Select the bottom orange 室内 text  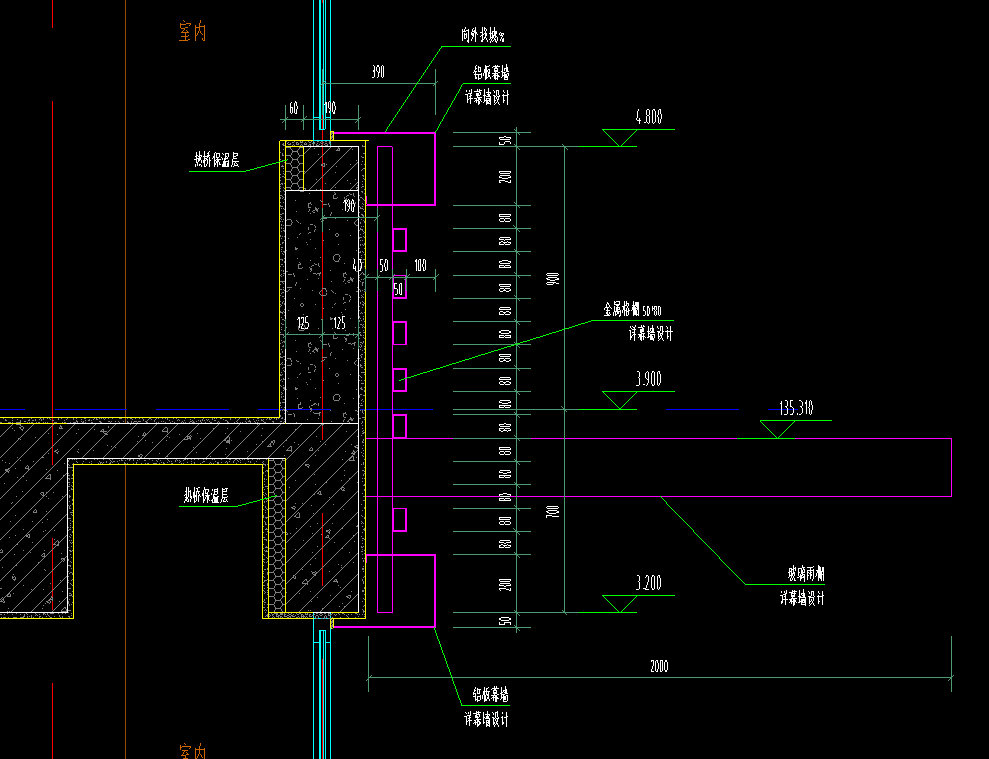(x=192, y=751)
